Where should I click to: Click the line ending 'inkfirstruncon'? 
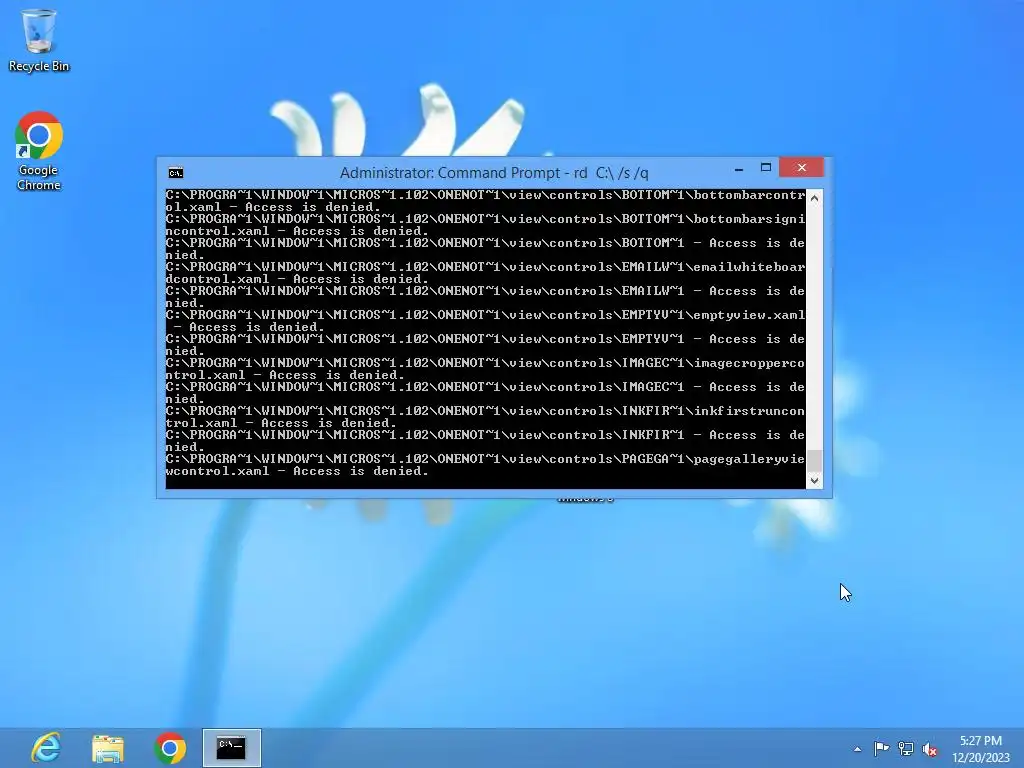[x=485, y=411]
